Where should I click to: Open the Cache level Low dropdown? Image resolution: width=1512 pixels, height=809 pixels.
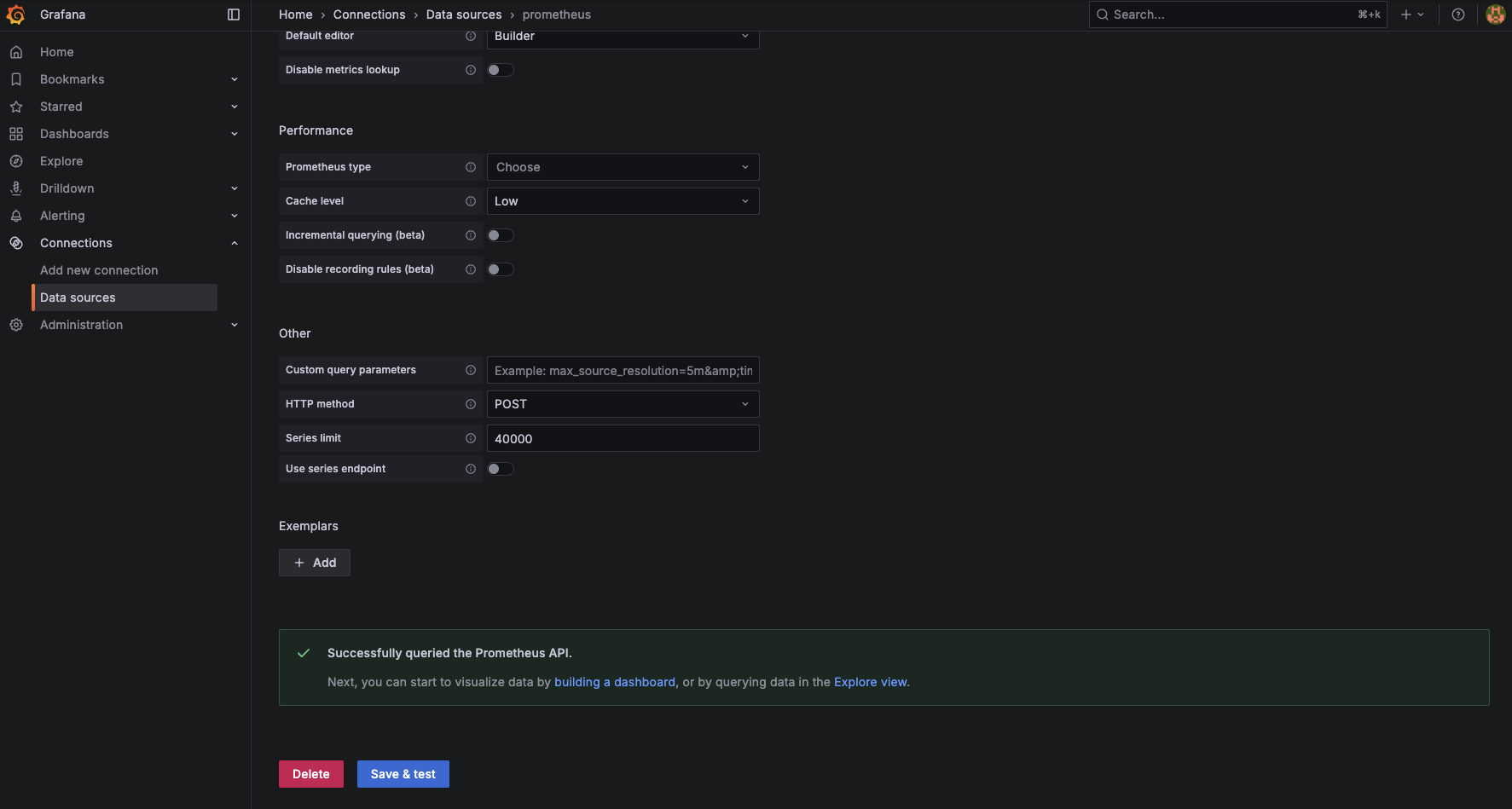coord(623,201)
